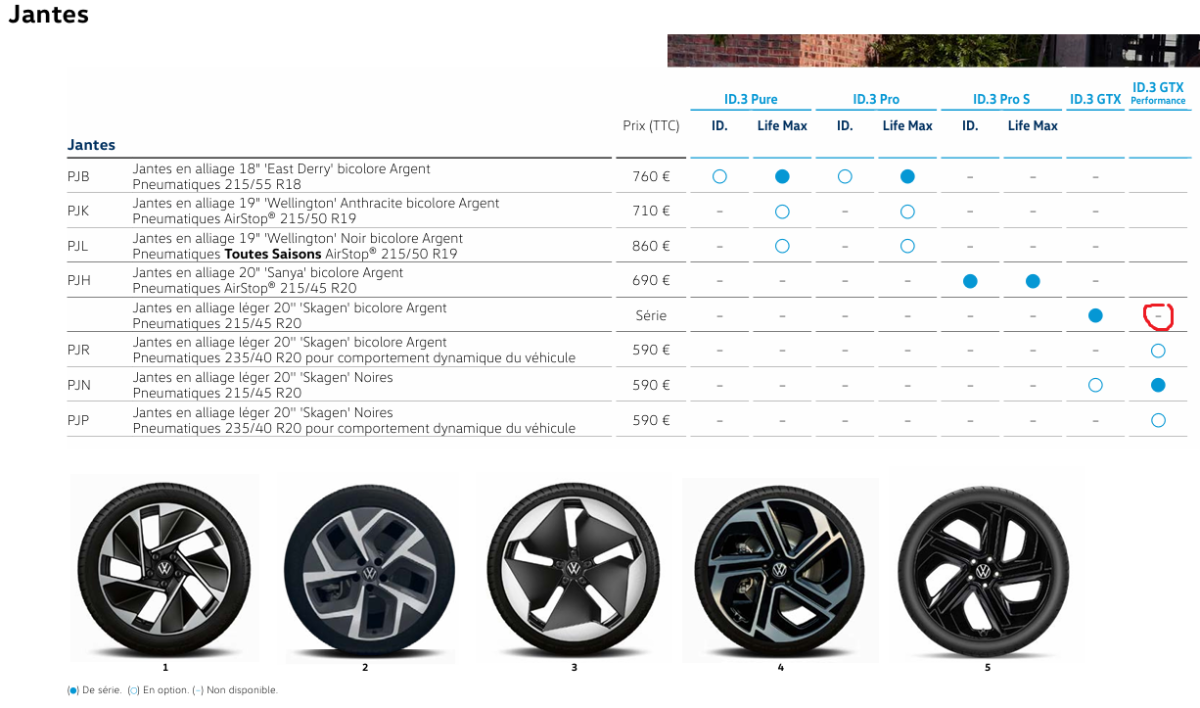Click the ID.3 GTX Performance column header

(1158, 93)
